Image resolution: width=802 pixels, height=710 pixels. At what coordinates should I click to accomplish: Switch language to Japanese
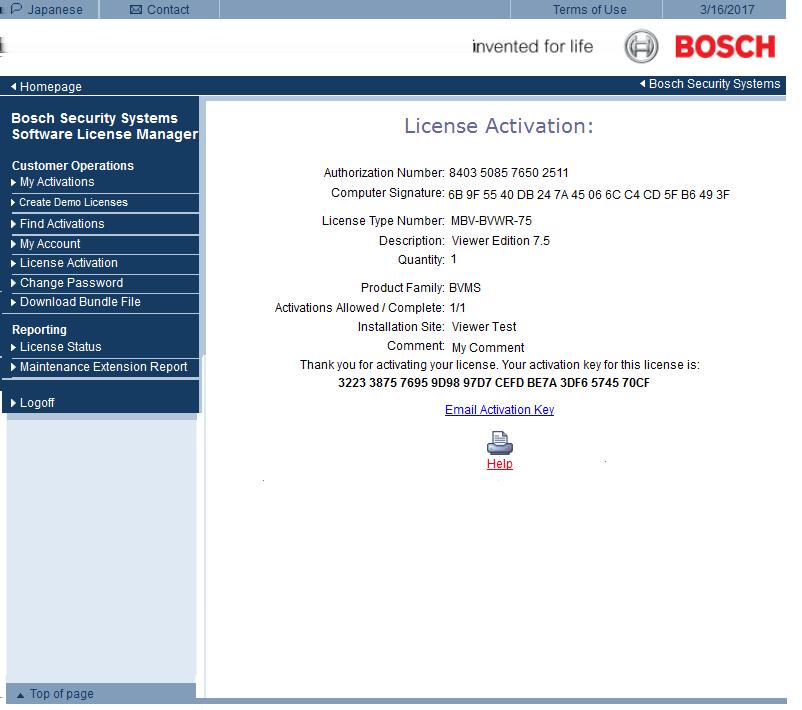coord(55,10)
